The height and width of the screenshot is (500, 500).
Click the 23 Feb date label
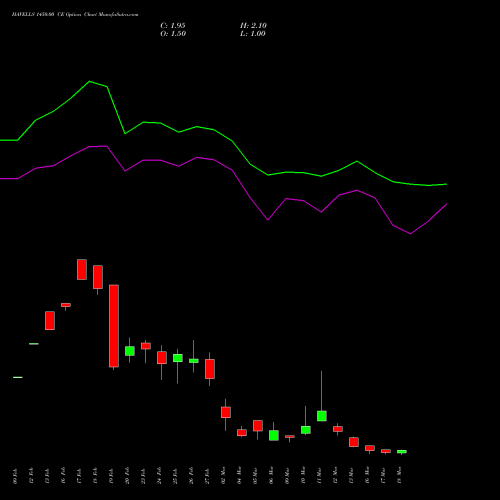point(143,476)
